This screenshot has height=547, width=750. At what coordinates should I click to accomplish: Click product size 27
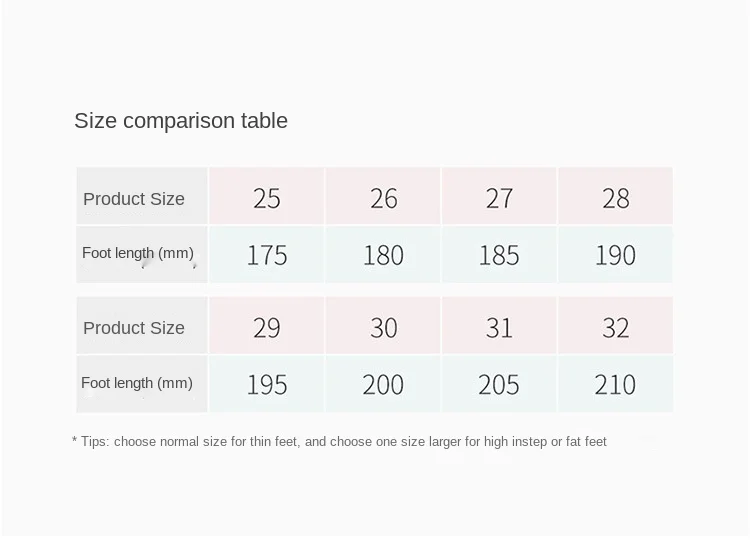click(x=499, y=197)
